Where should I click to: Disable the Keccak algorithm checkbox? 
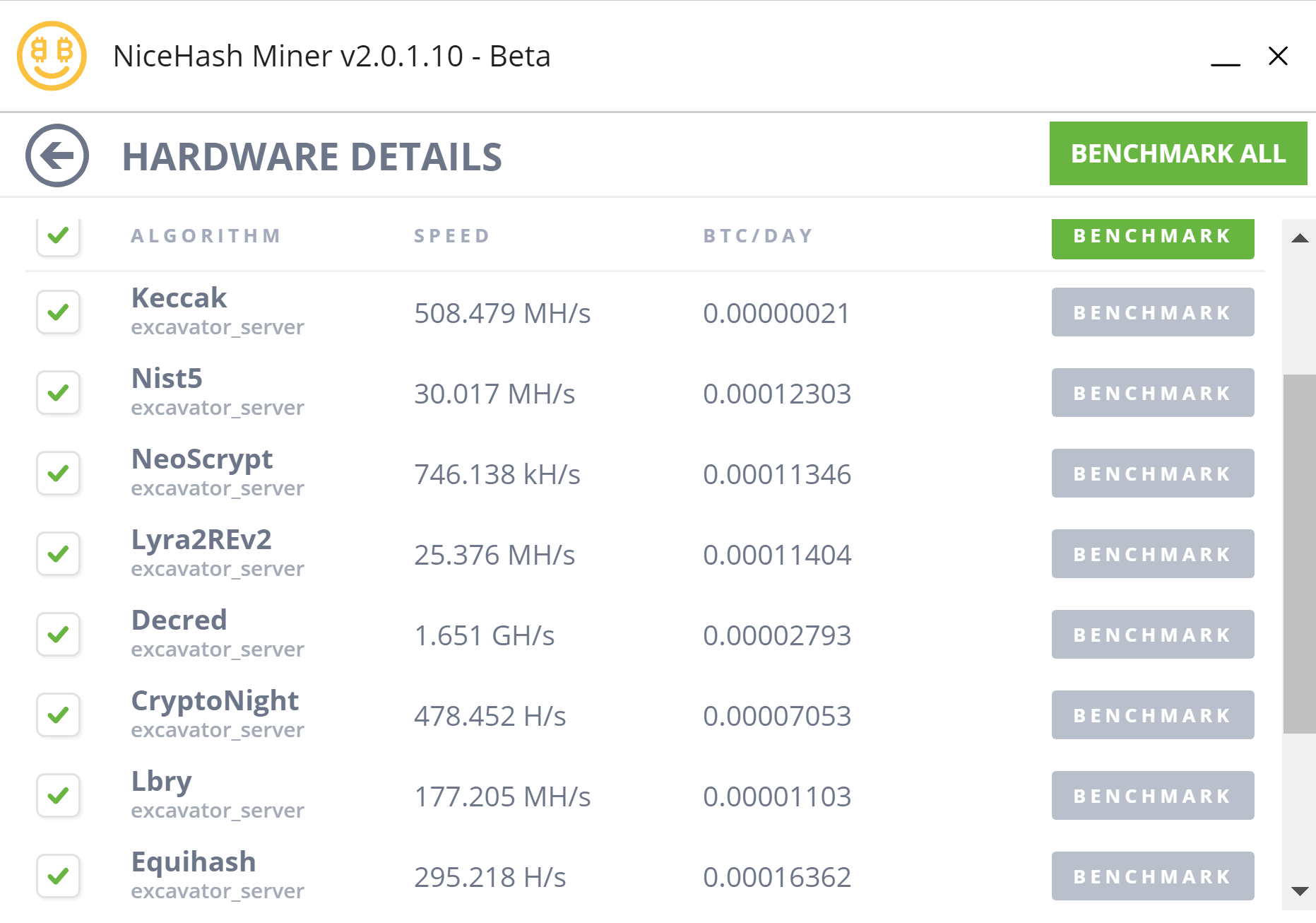pos(59,312)
